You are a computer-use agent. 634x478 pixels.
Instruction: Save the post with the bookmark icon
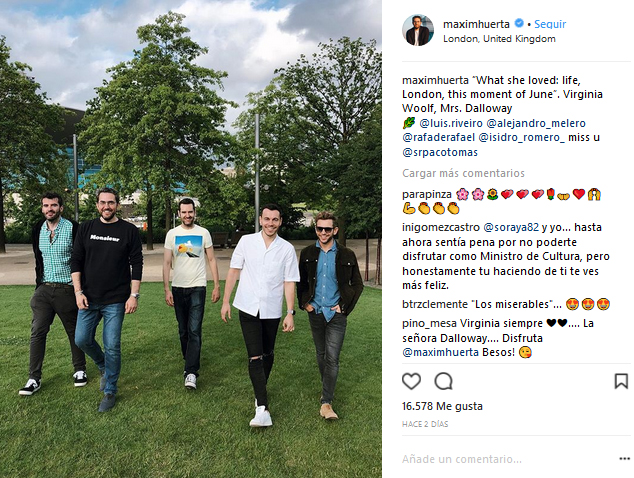coord(621,381)
